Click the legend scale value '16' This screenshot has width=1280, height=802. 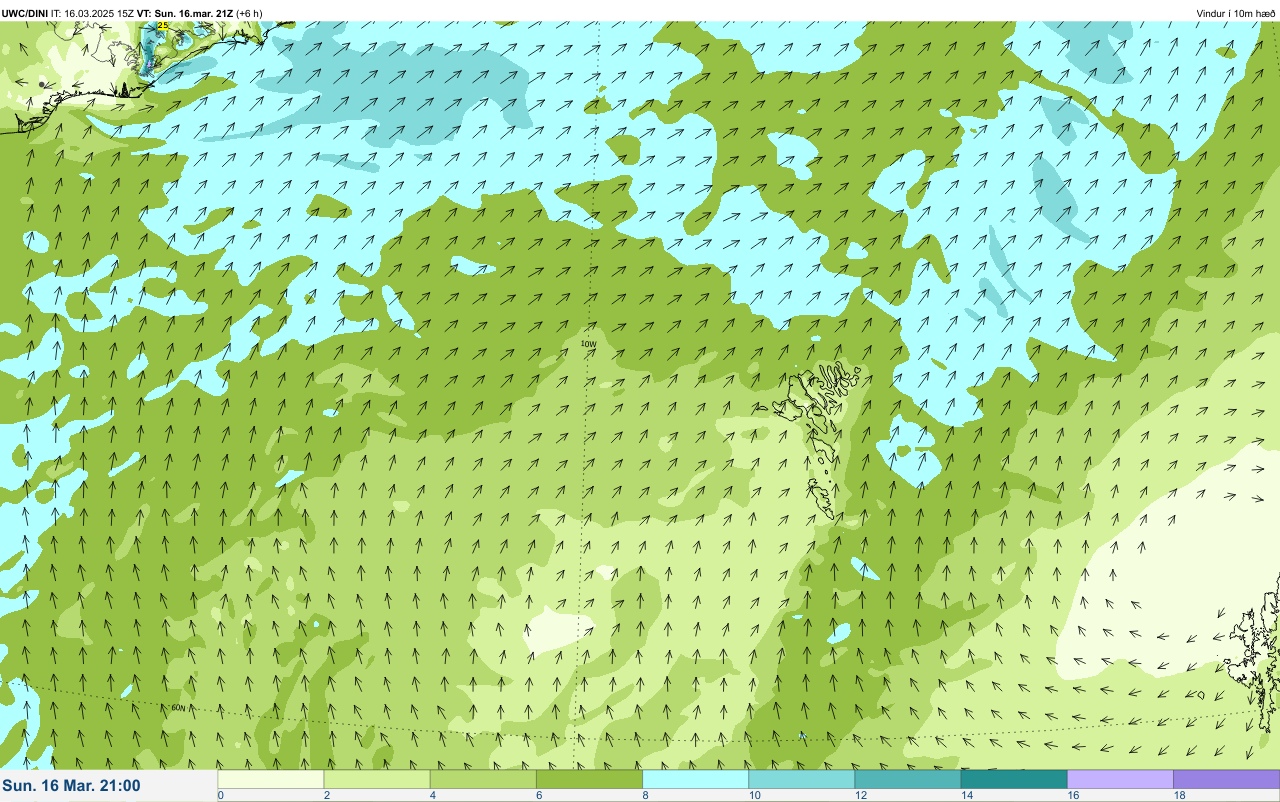(1072, 795)
